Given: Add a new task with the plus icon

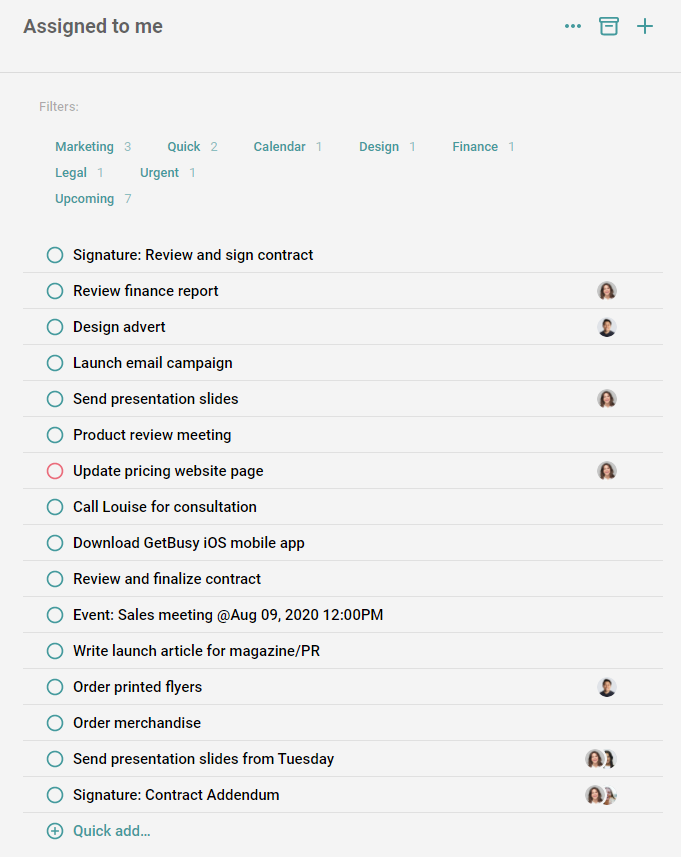Looking at the screenshot, I should click(x=645, y=26).
